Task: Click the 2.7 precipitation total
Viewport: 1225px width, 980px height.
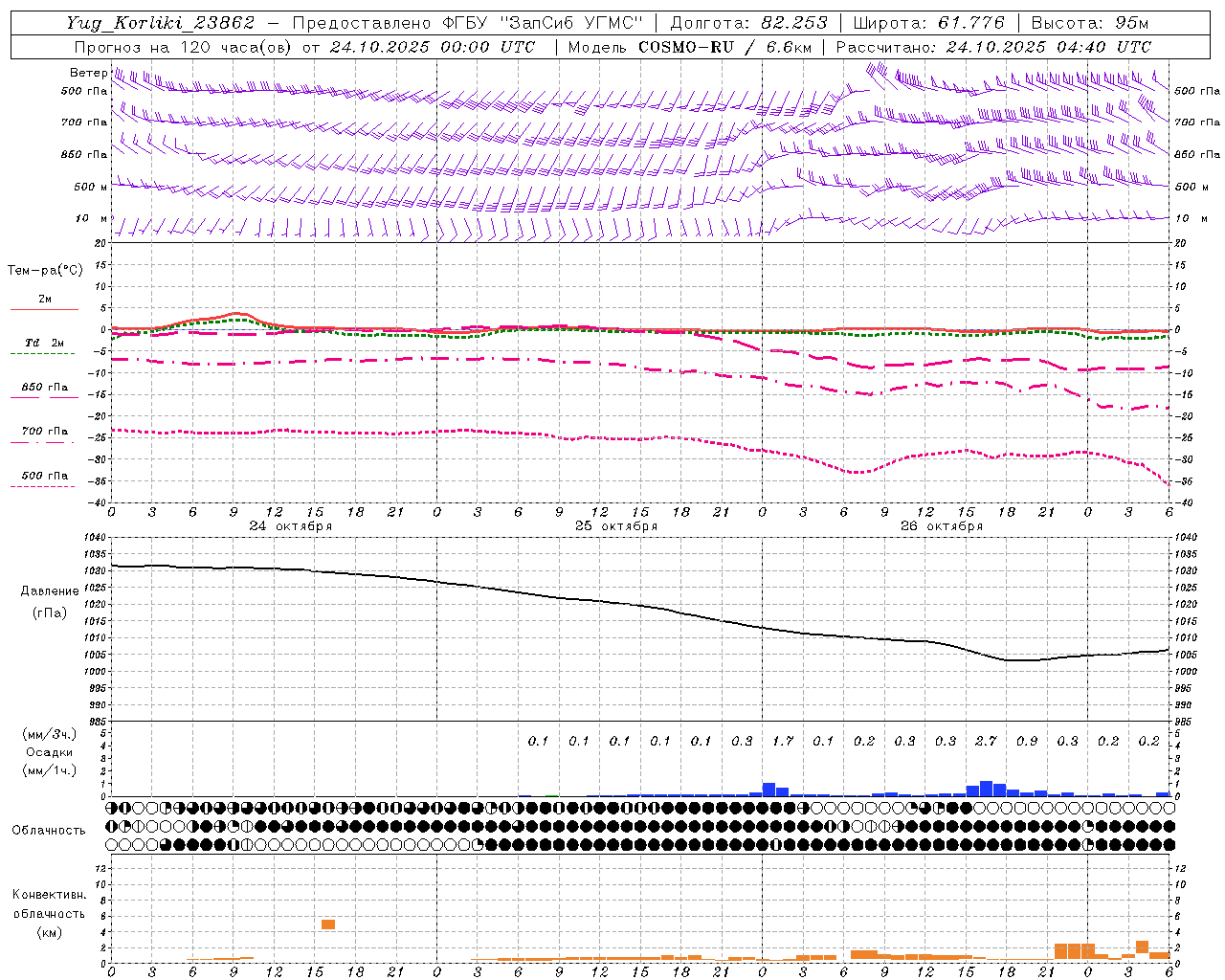Action: (986, 742)
